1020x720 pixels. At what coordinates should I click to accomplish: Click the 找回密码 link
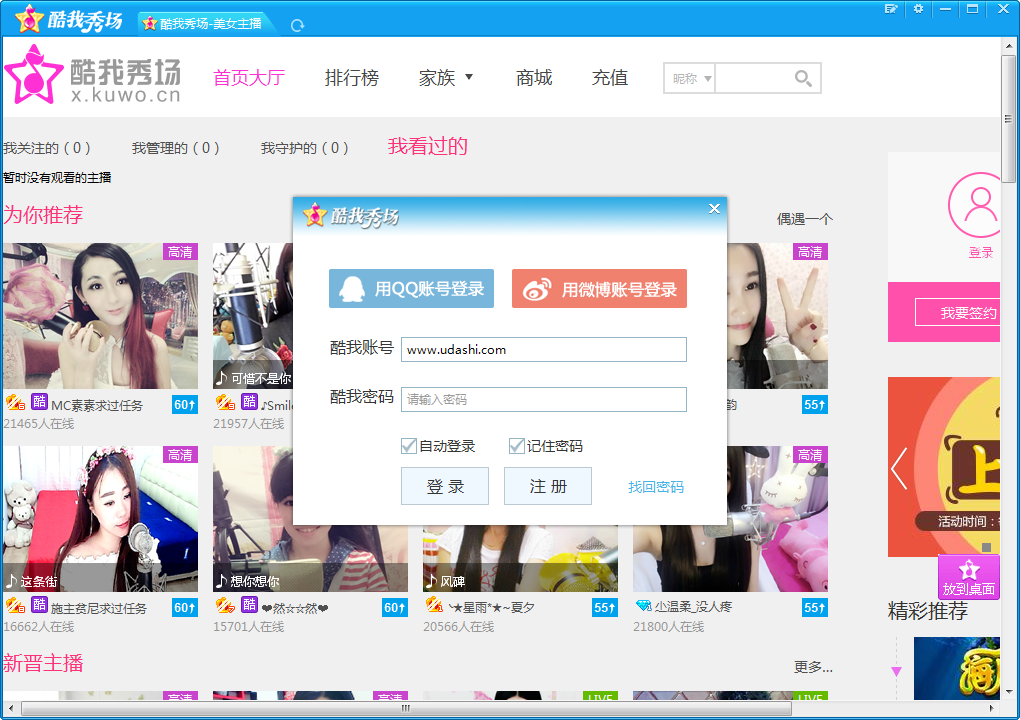tap(656, 487)
